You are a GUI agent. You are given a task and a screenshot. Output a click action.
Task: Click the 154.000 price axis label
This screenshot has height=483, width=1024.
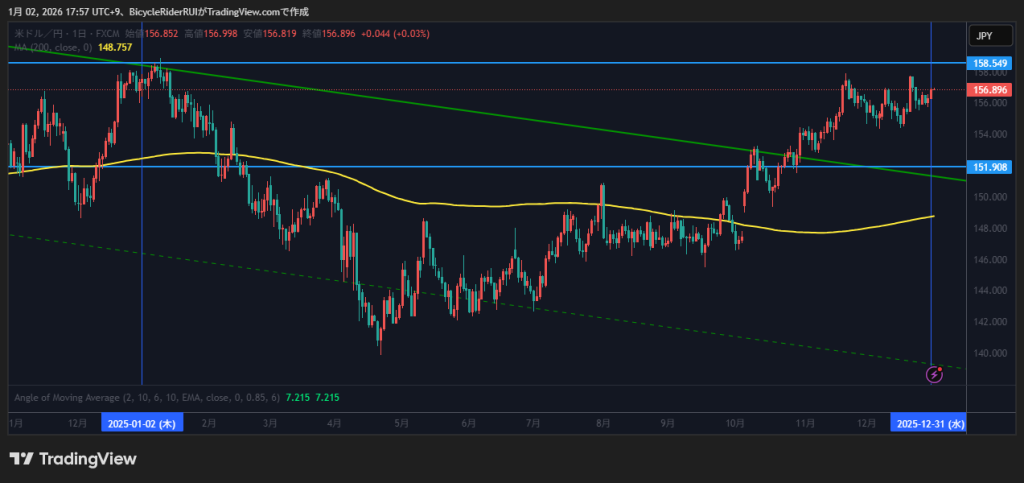(x=989, y=134)
